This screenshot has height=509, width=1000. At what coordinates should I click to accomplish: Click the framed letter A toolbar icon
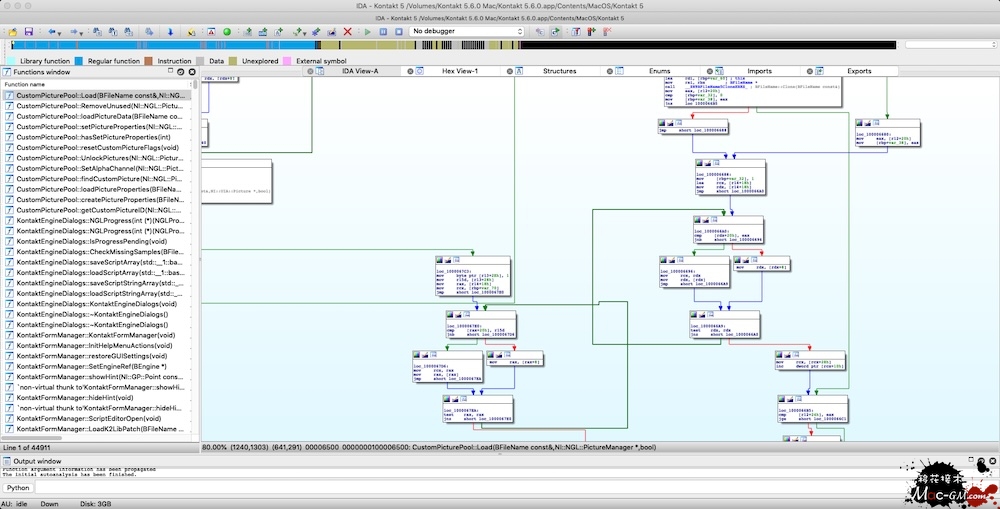211,31
